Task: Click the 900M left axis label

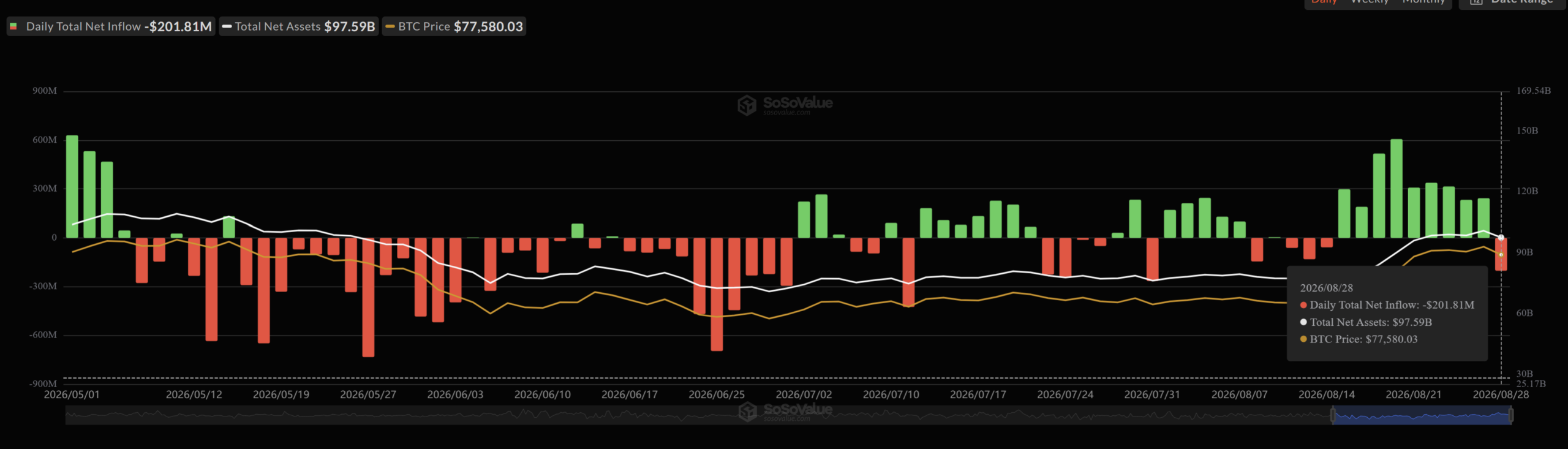Action: [x=45, y=91]
